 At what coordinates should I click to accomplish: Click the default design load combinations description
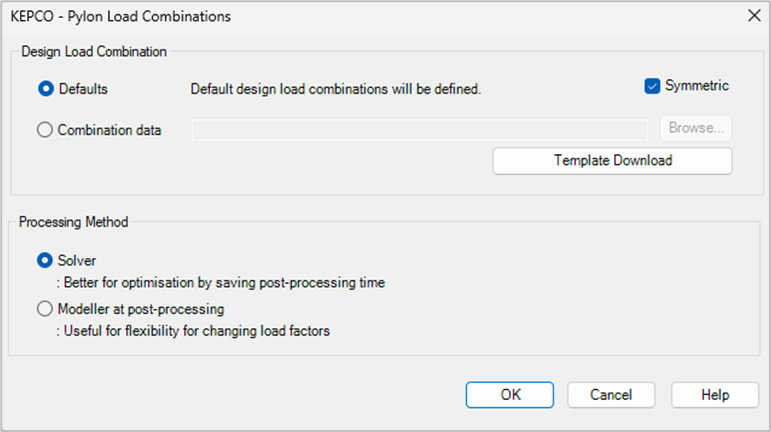336,89
